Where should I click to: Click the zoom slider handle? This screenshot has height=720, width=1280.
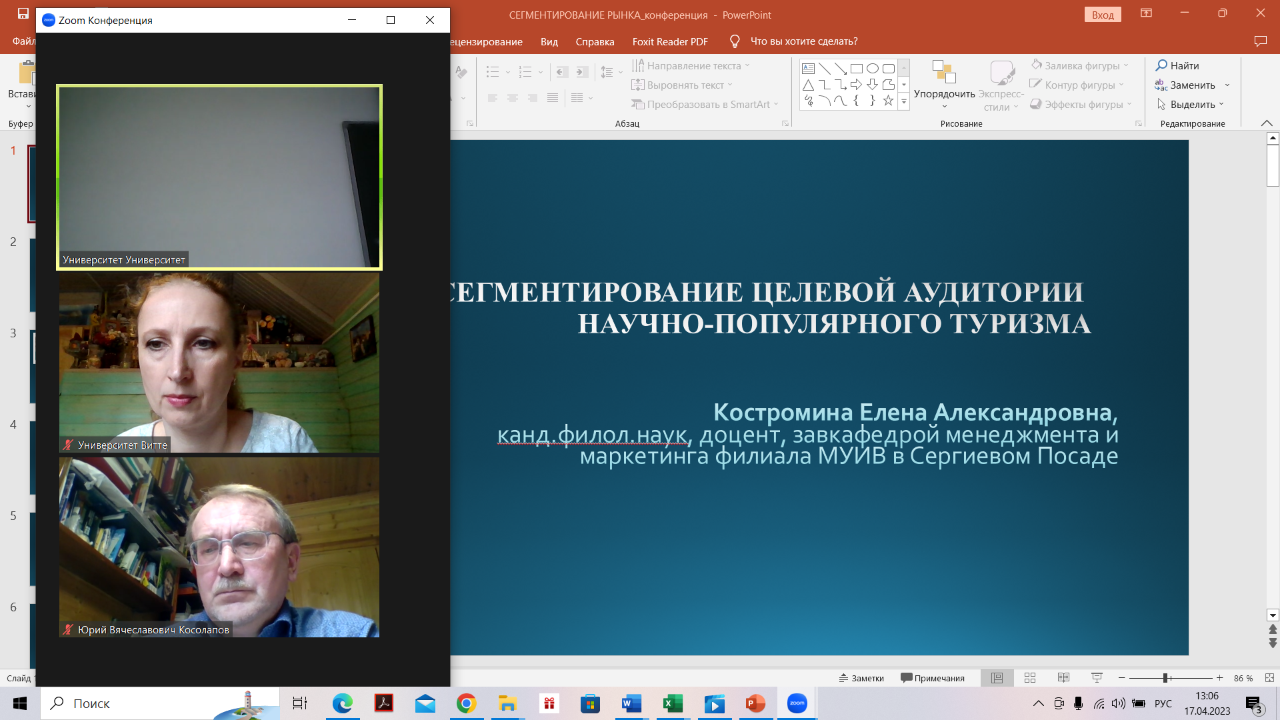(x=1165, y=678)
